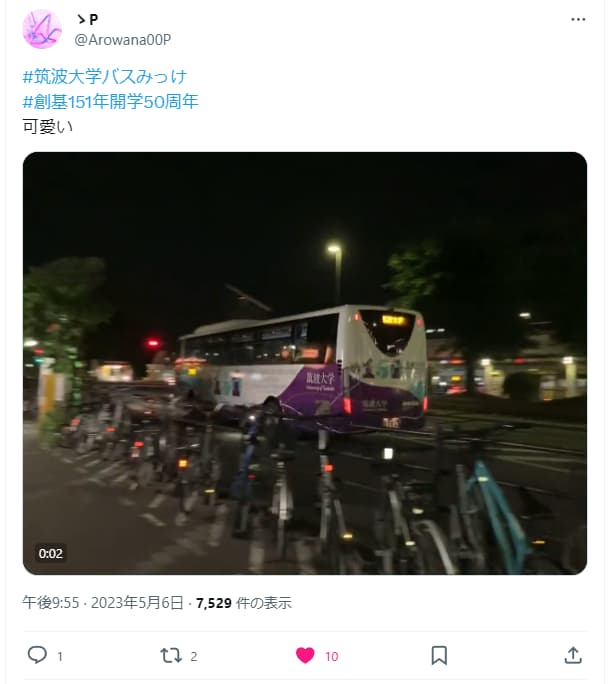Open the three-dot more options menu
The image size is (609, 684).
578,19
